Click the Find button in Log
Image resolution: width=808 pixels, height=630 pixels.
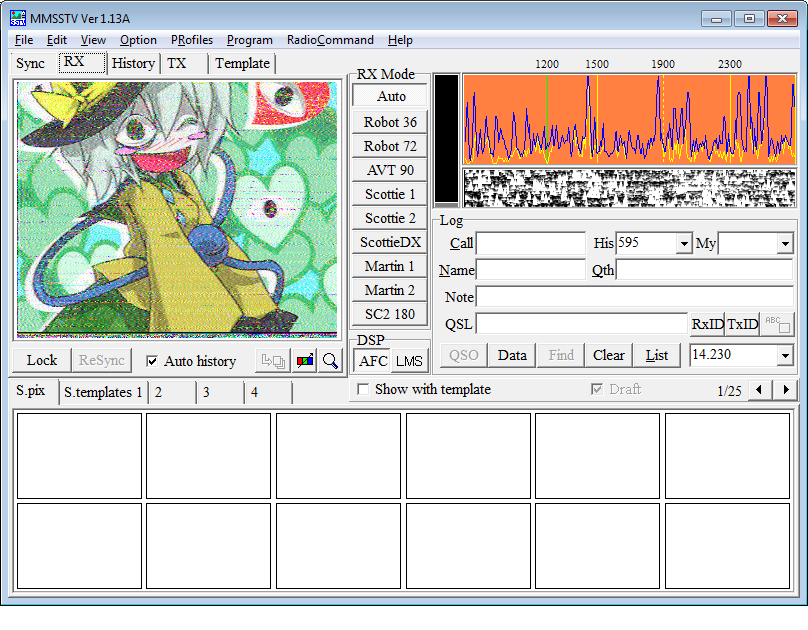(x=561, y=355)
